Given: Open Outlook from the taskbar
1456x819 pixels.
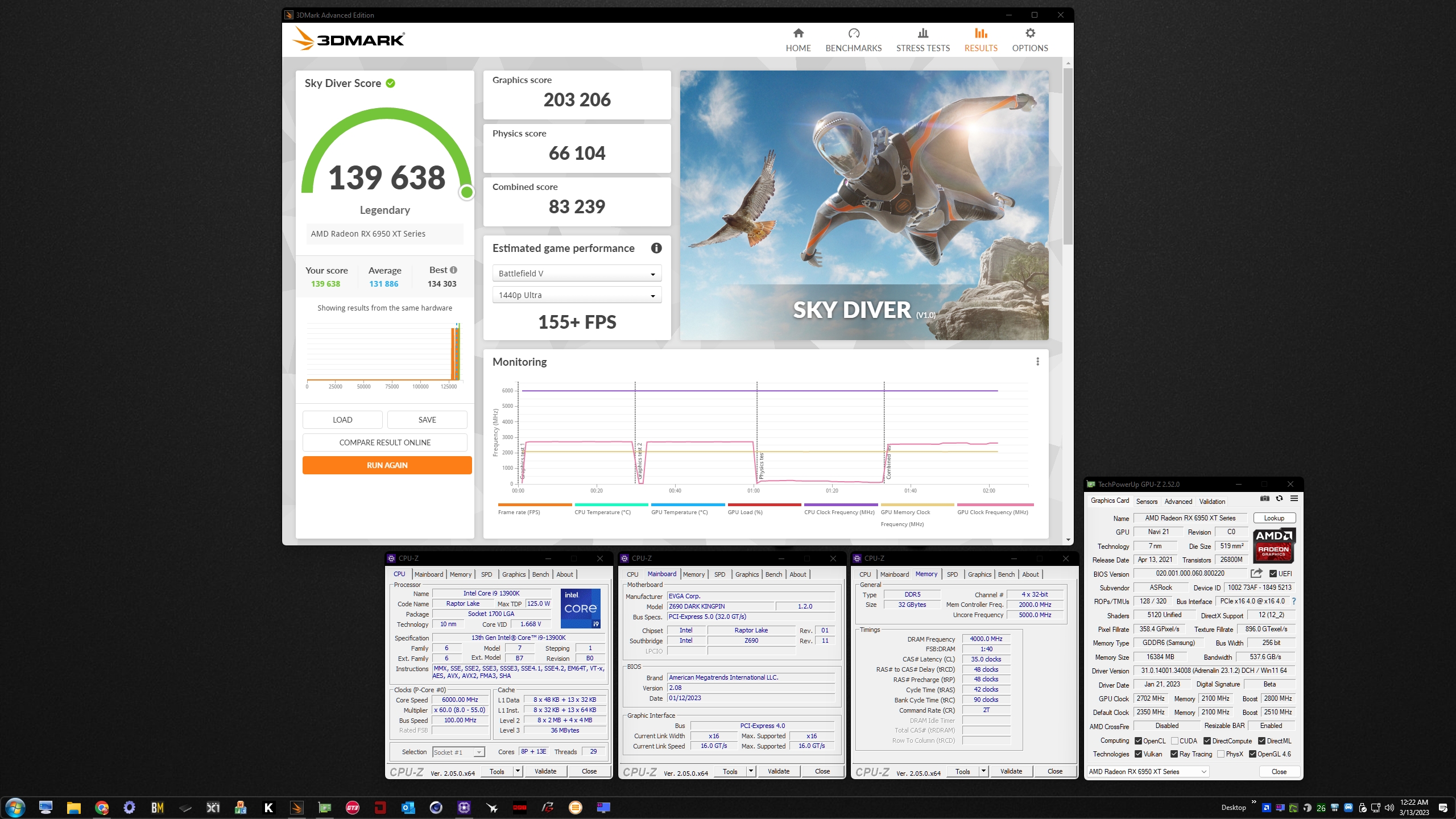Looking at the screenshot, I should coord(408,808).
